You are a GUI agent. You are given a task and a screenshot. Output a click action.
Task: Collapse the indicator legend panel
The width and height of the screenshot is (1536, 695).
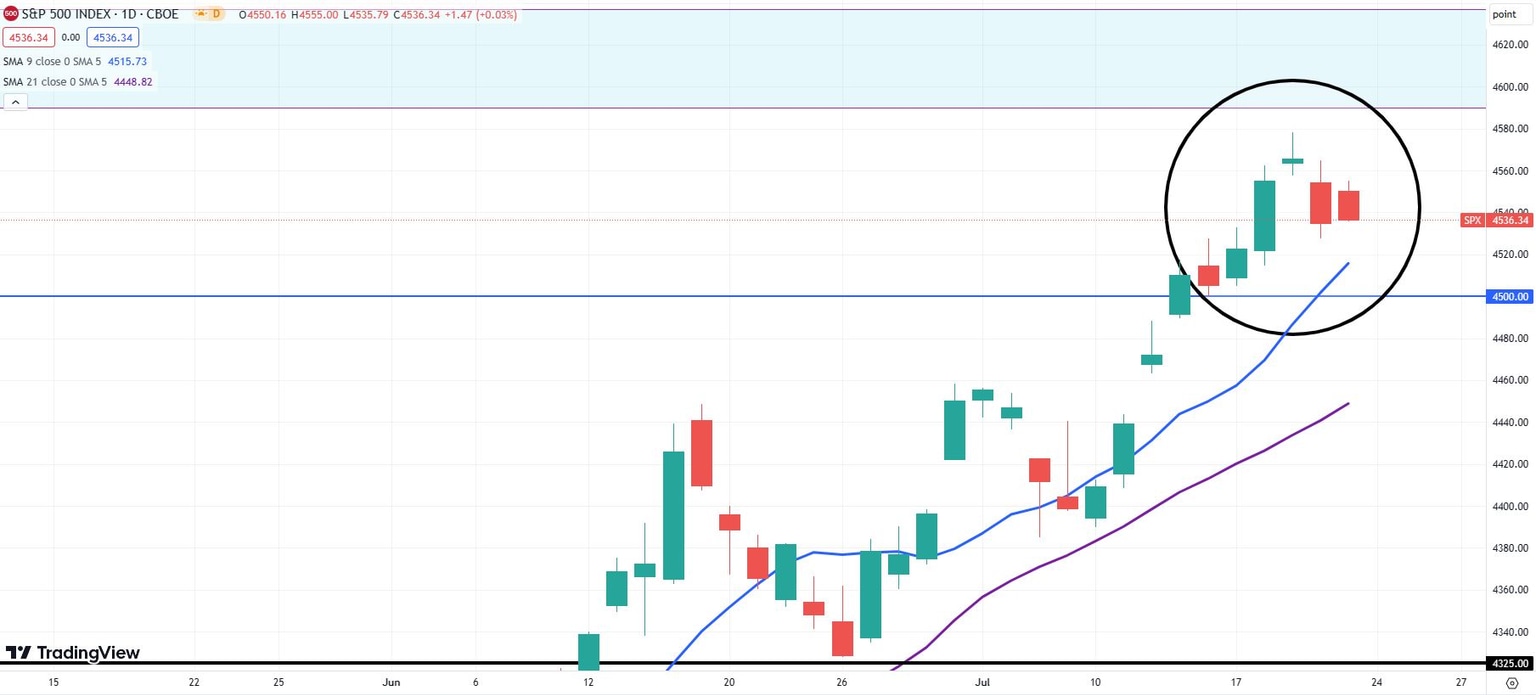pos(15,101)
